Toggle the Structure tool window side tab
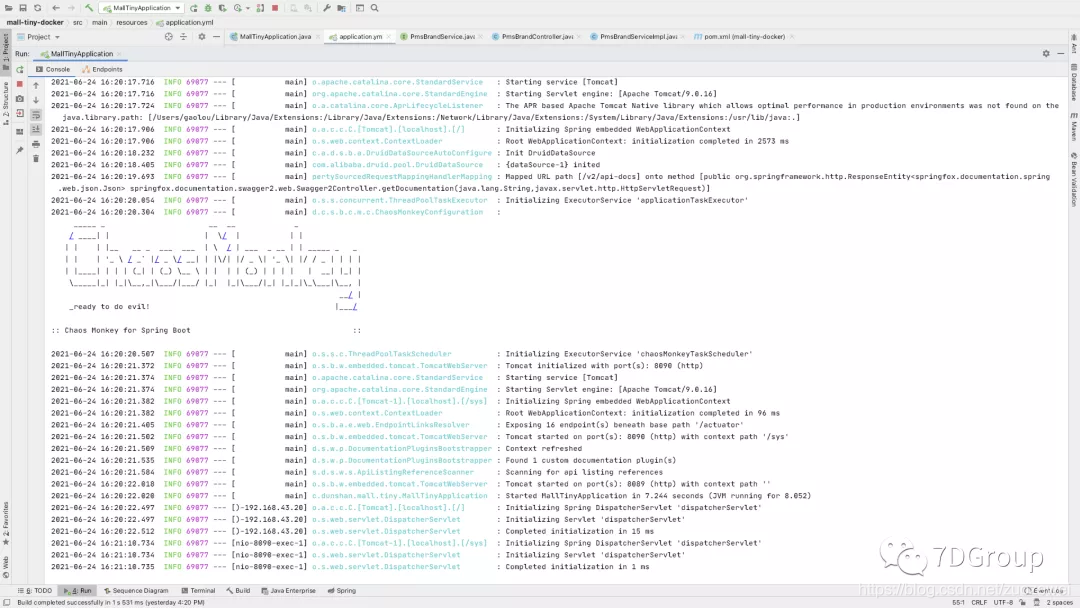The image size is (1080, 608). coord(6,103)
